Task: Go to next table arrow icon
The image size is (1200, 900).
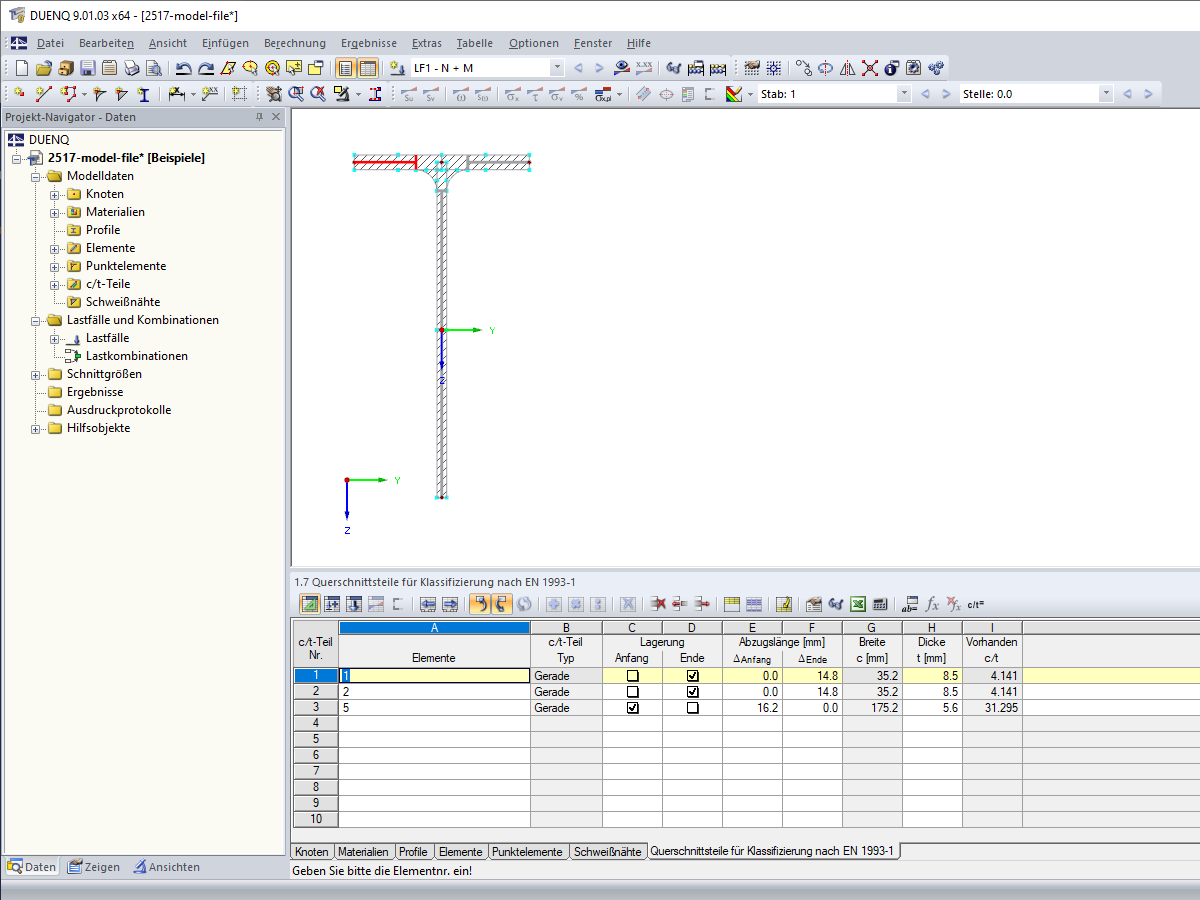Action: coord(450,604)
